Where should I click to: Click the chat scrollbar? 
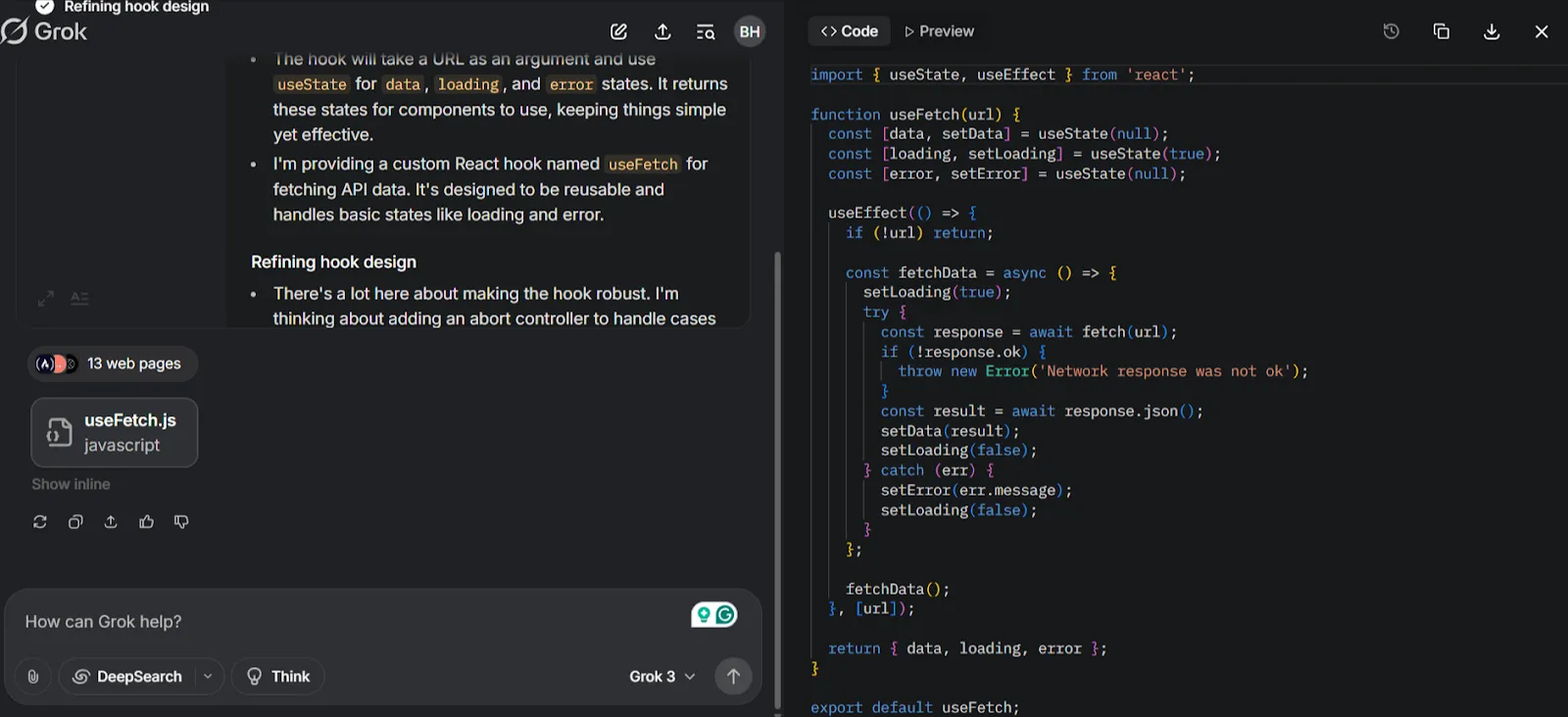(x=778, y=480)
